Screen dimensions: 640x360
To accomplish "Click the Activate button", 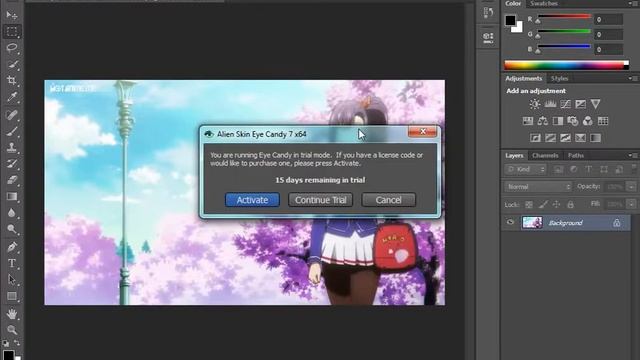I will [x=252, y=200].
